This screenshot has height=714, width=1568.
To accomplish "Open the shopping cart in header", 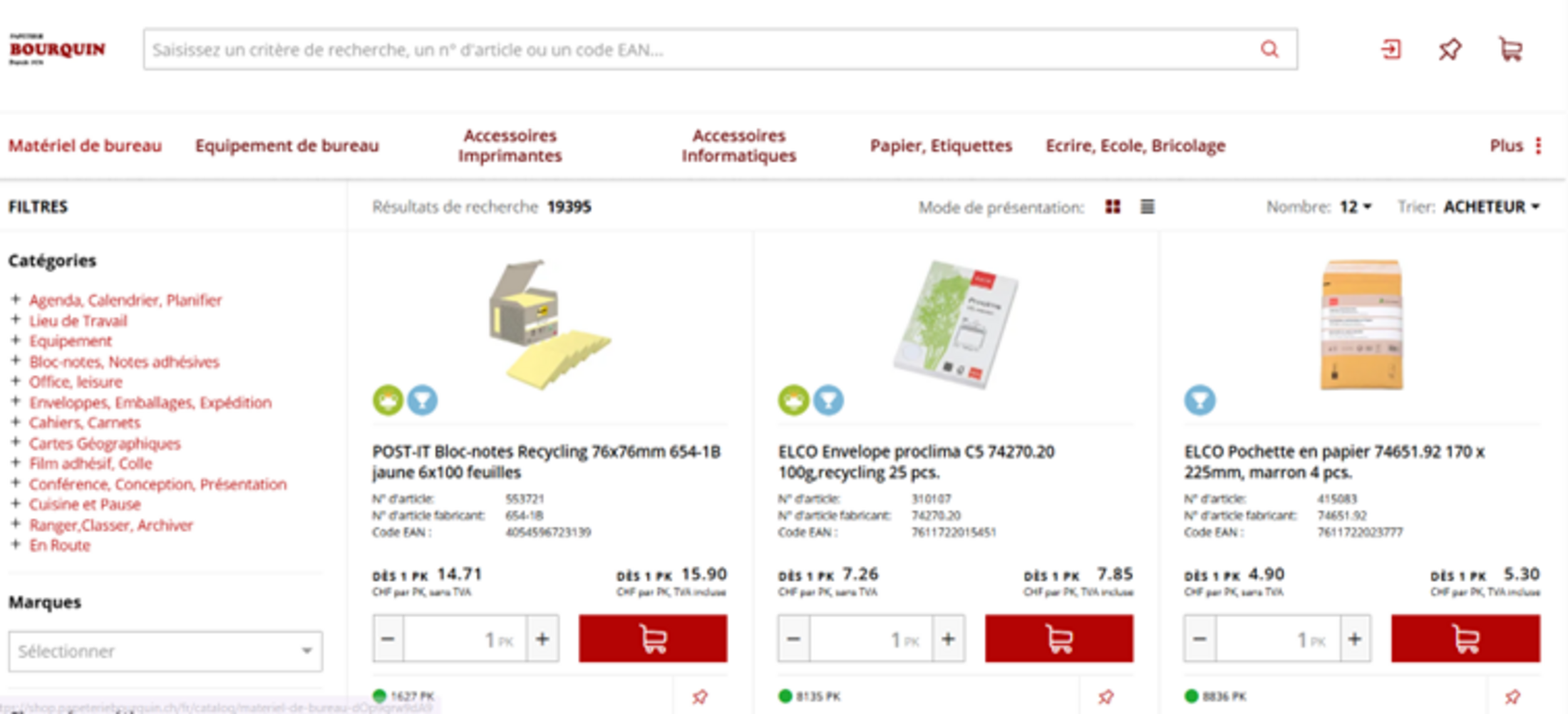I will pos(1510,49).
